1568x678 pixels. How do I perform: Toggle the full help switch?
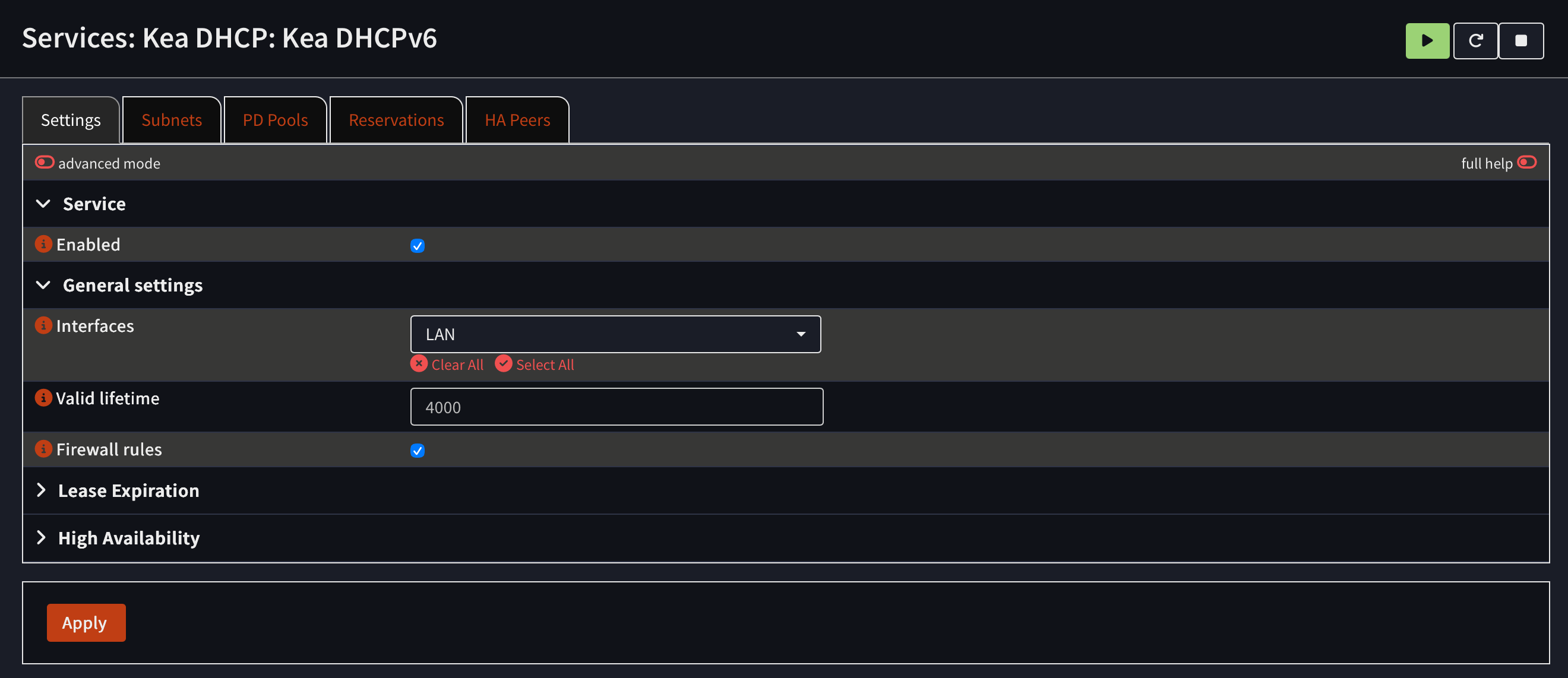pos(1526,163)
